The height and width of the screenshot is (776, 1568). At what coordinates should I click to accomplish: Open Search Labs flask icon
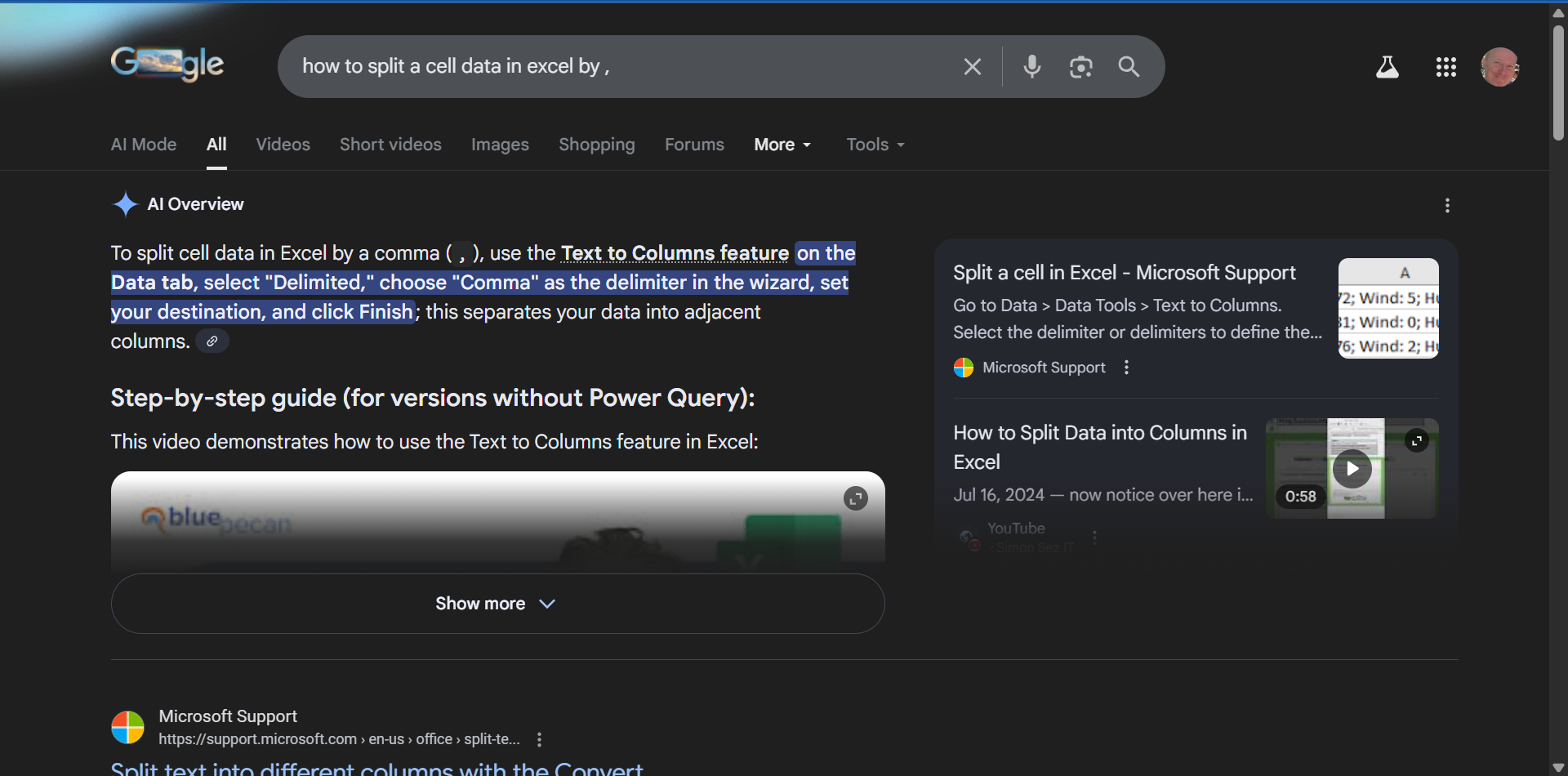point(1387,67)
